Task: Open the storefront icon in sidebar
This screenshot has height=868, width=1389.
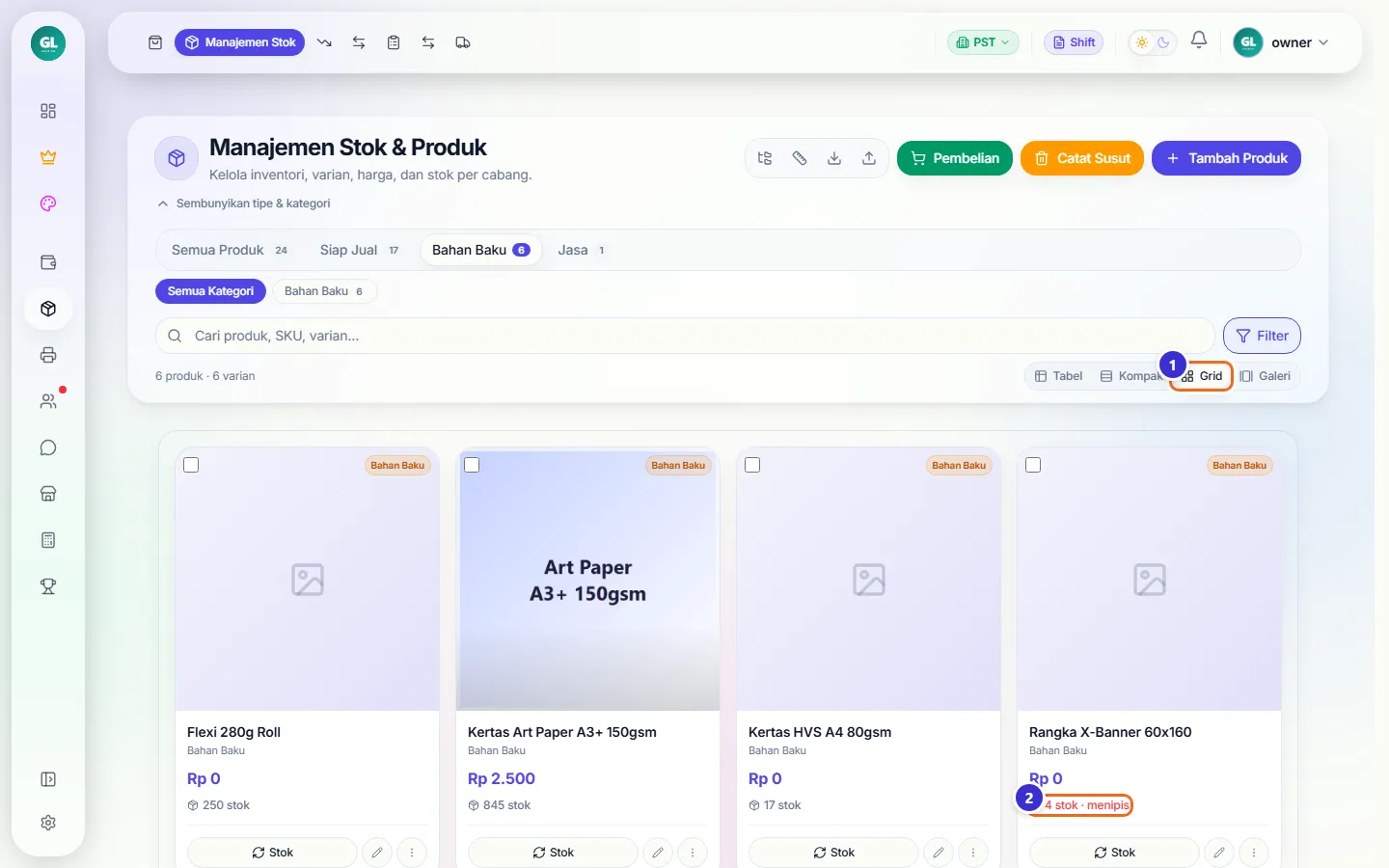Action: [x=48, y=494]
